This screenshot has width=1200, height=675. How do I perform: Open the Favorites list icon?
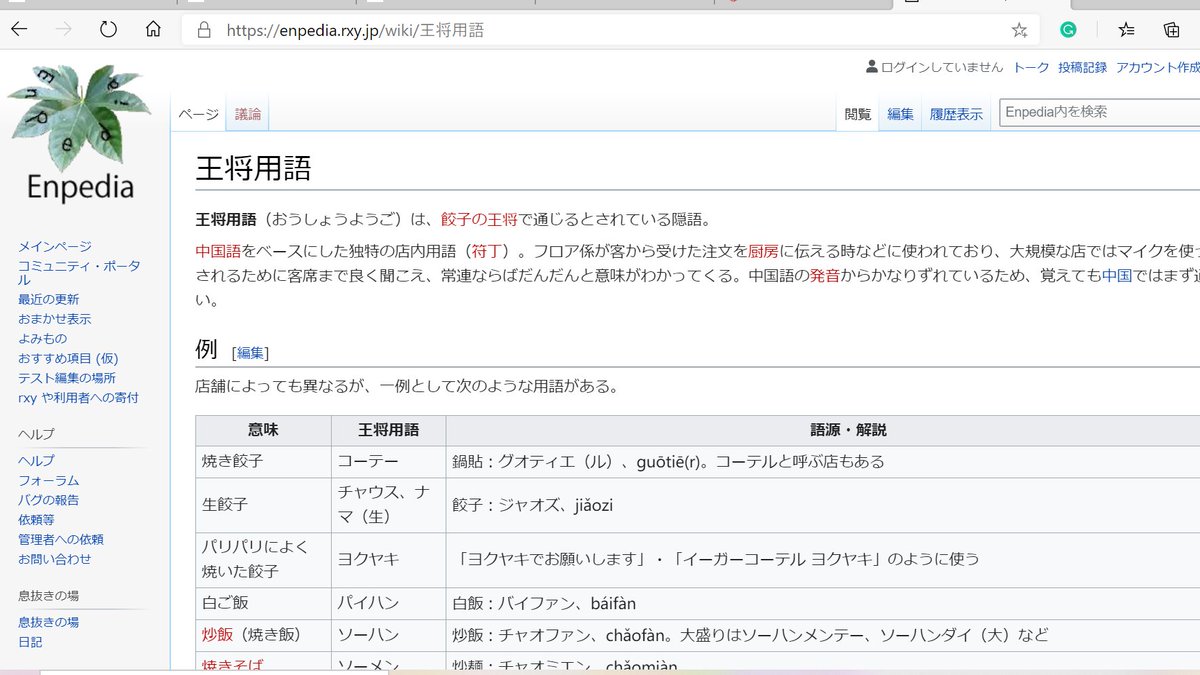pyautogui.click(x=1126, y=30)
